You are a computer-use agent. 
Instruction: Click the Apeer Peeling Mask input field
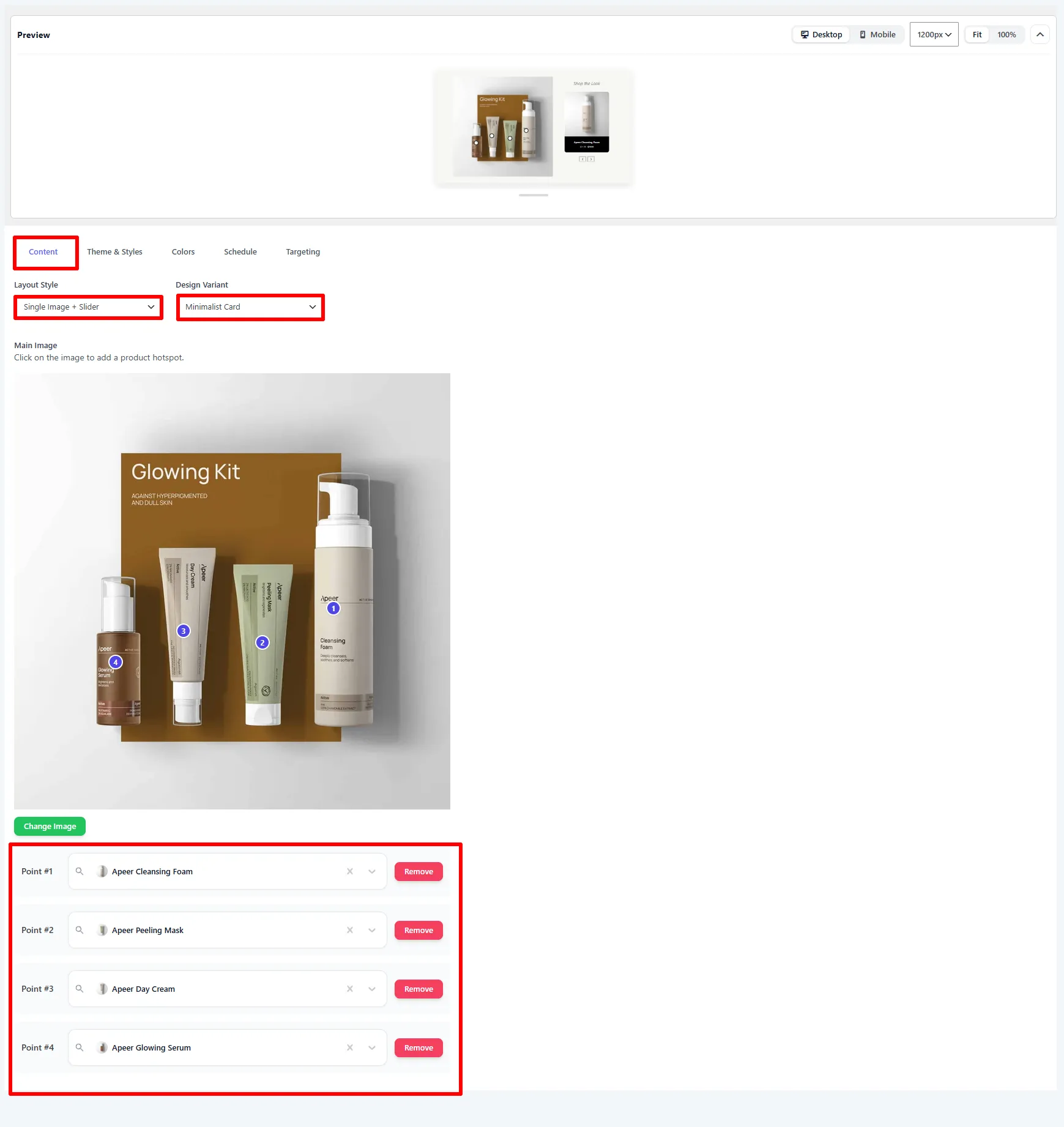tap(228, 930)
